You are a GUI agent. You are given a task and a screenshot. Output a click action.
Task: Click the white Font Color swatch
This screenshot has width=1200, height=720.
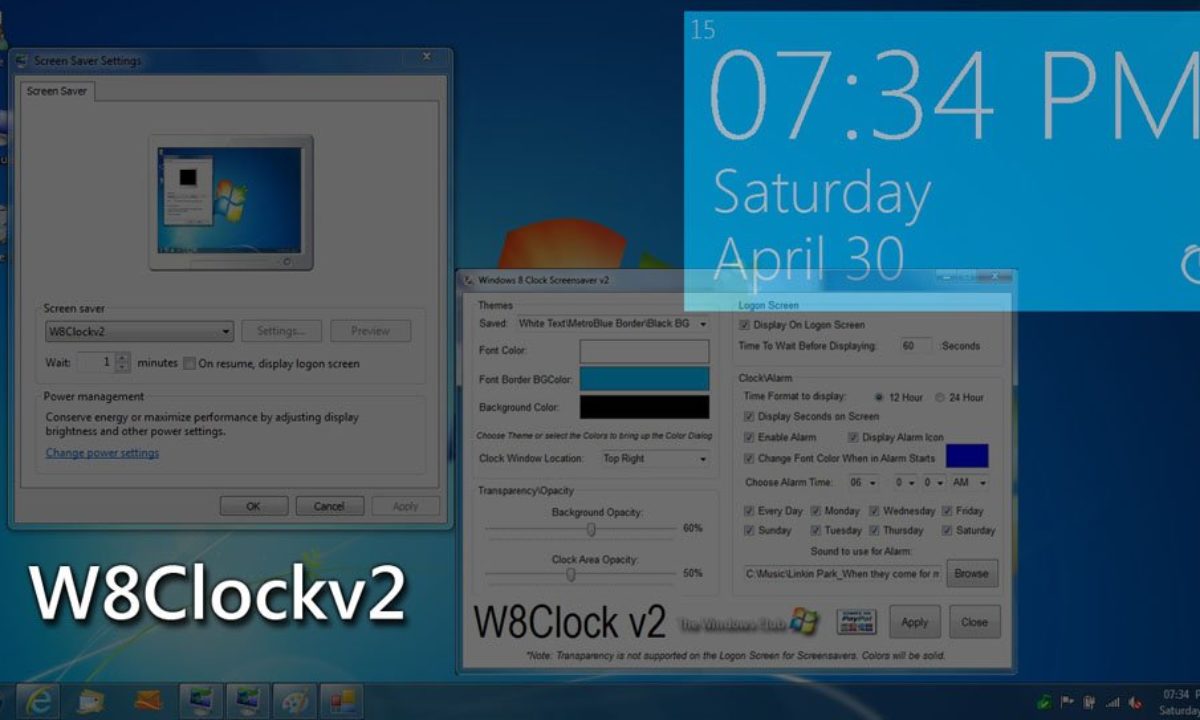tap(644, 351)
